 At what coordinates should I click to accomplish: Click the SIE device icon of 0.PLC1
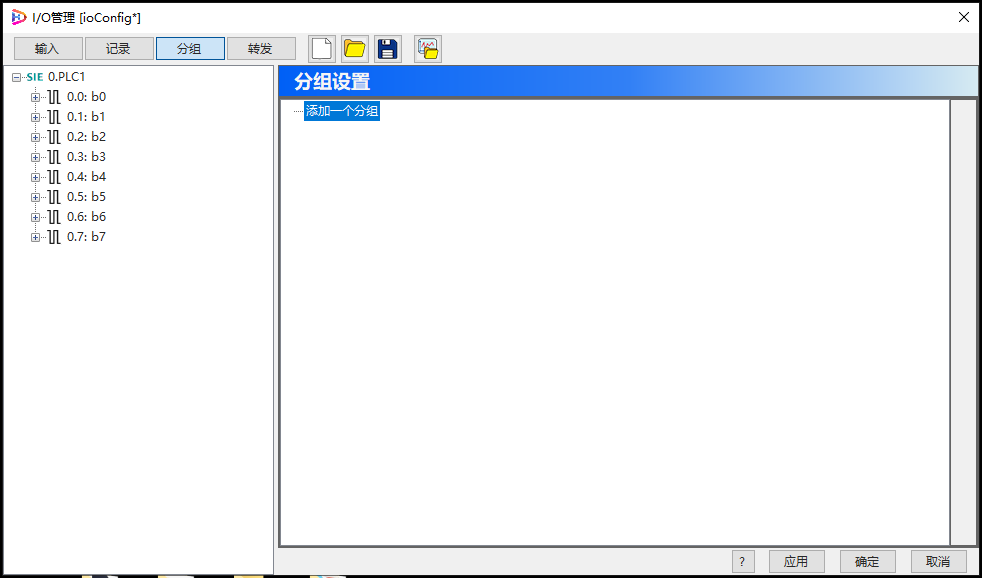pos(34,77)
